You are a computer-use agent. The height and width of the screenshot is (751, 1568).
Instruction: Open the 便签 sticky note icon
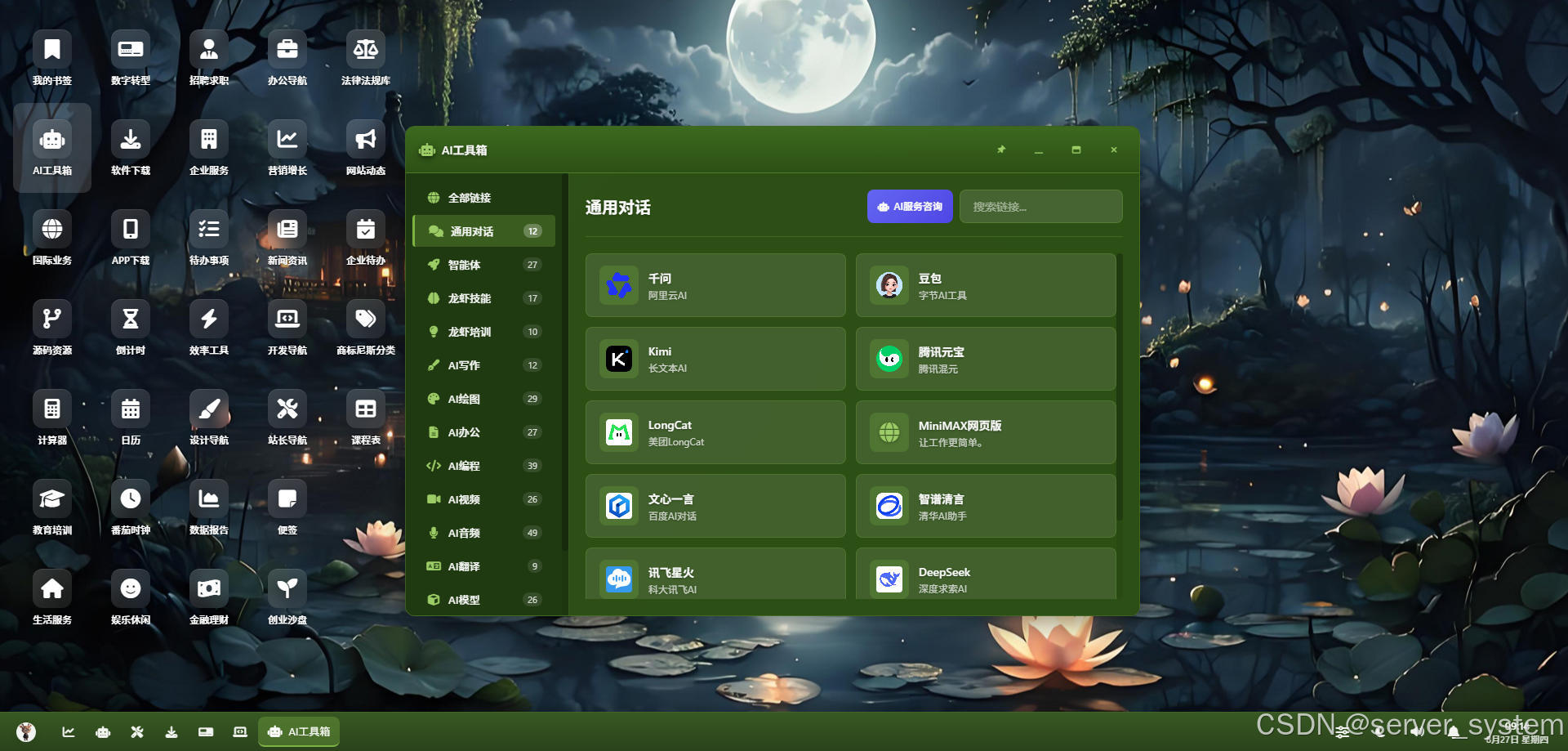[x=287, y=507]
